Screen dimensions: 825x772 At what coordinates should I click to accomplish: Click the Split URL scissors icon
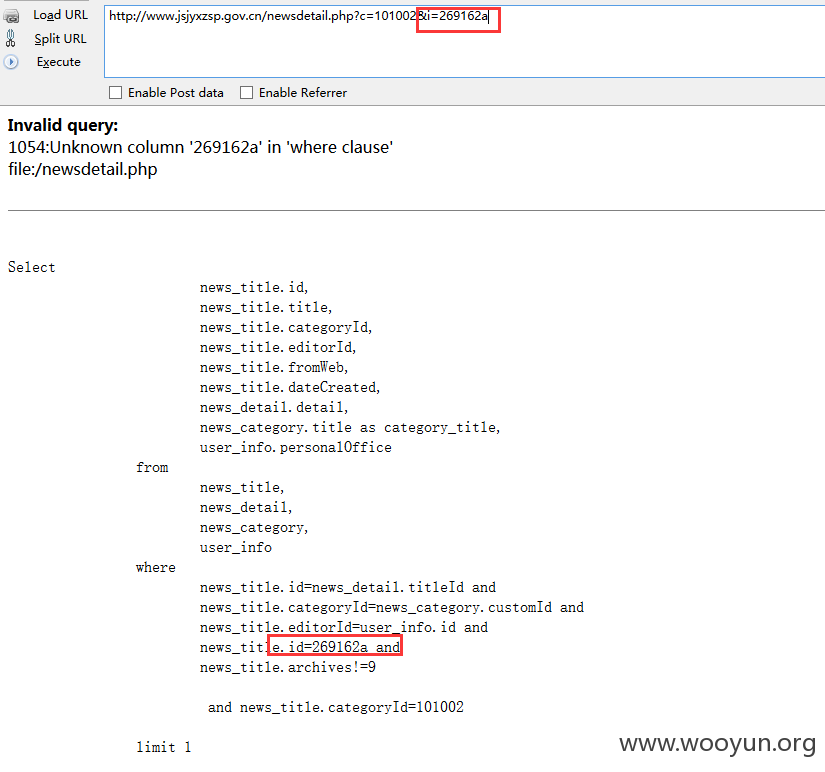pyautogui.click(x=11, y=38)
